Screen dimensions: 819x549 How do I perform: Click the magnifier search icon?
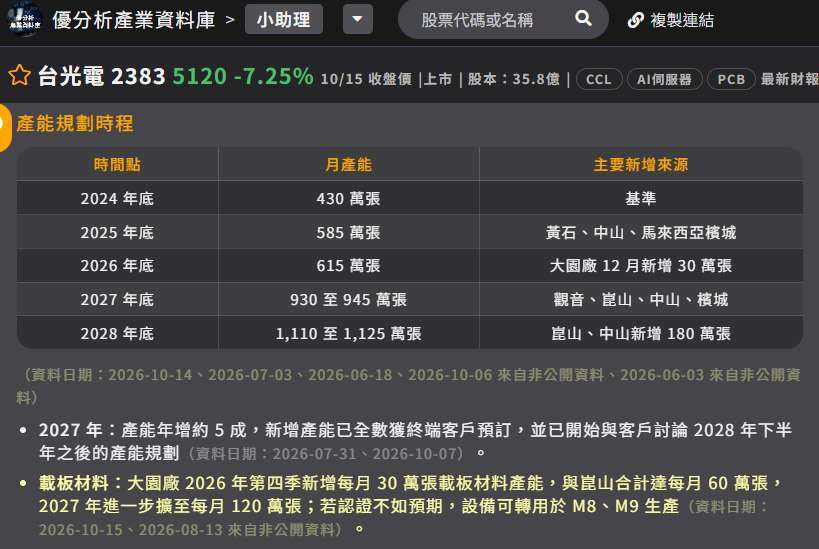pyautogui.click(x=583, y=19)
